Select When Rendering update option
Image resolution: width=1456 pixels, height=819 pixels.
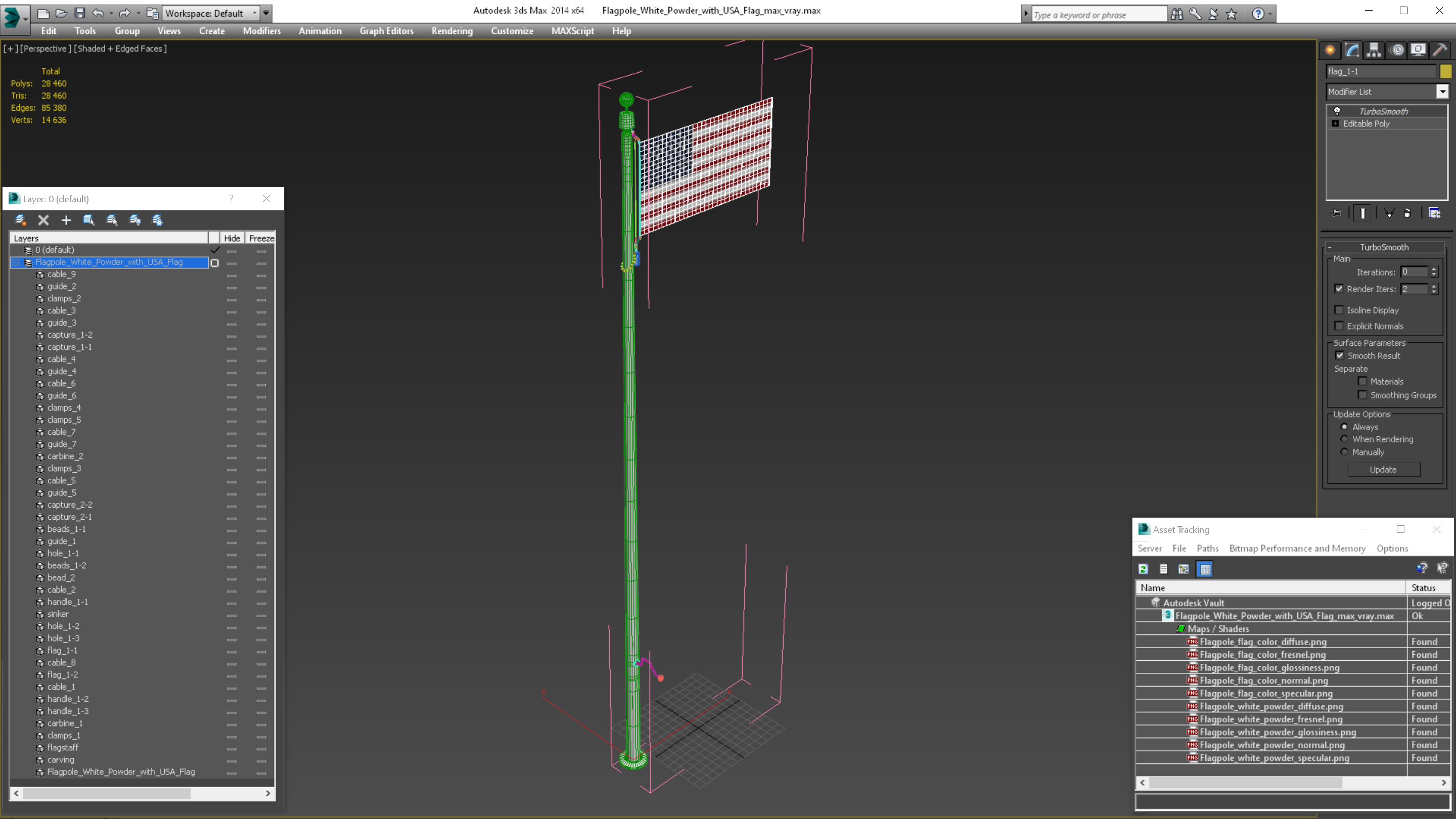tap(1344, 439)
